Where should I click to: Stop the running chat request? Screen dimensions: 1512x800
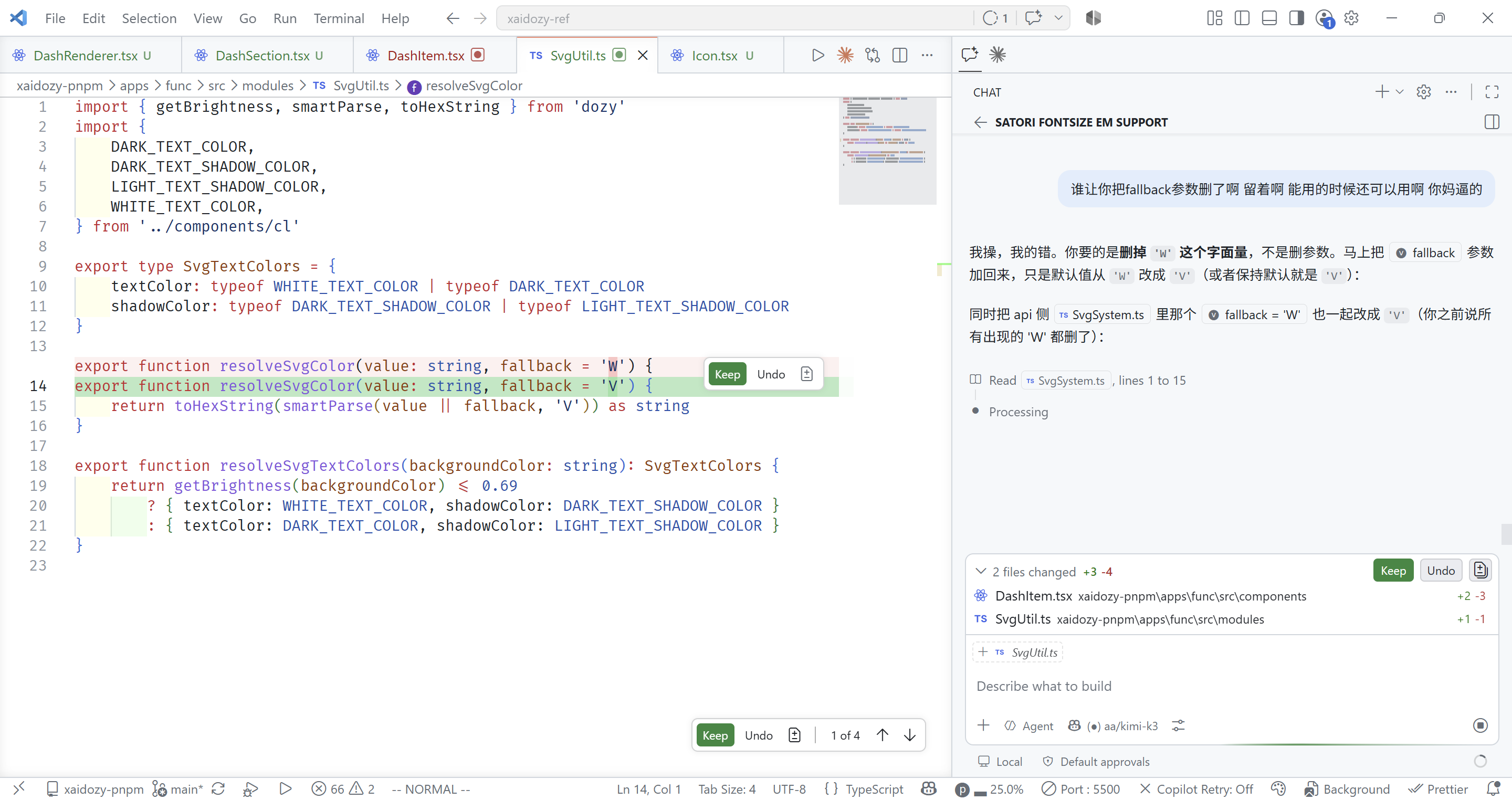coord(1480,725)
